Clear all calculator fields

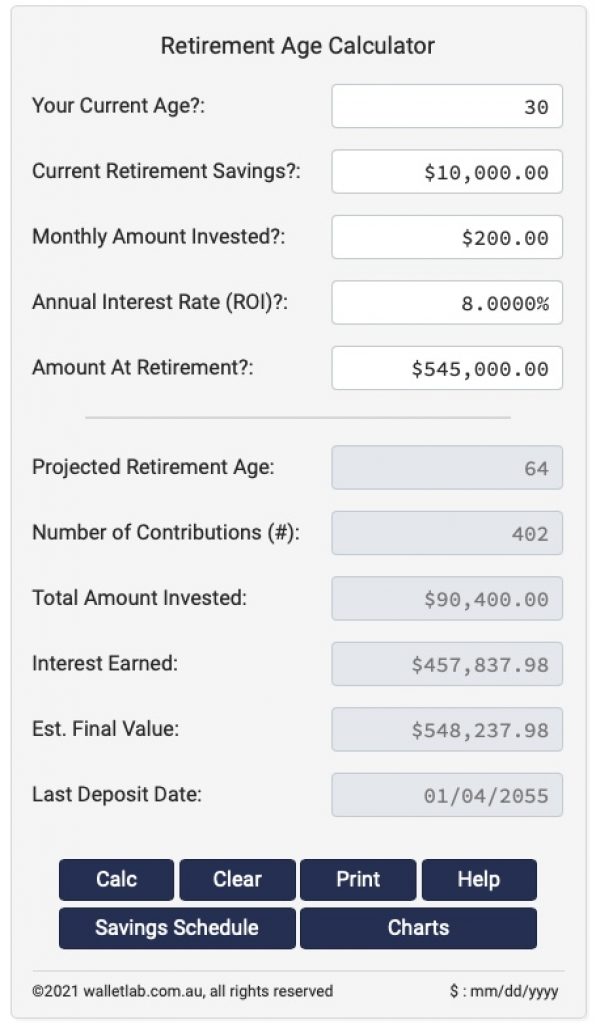238,879
